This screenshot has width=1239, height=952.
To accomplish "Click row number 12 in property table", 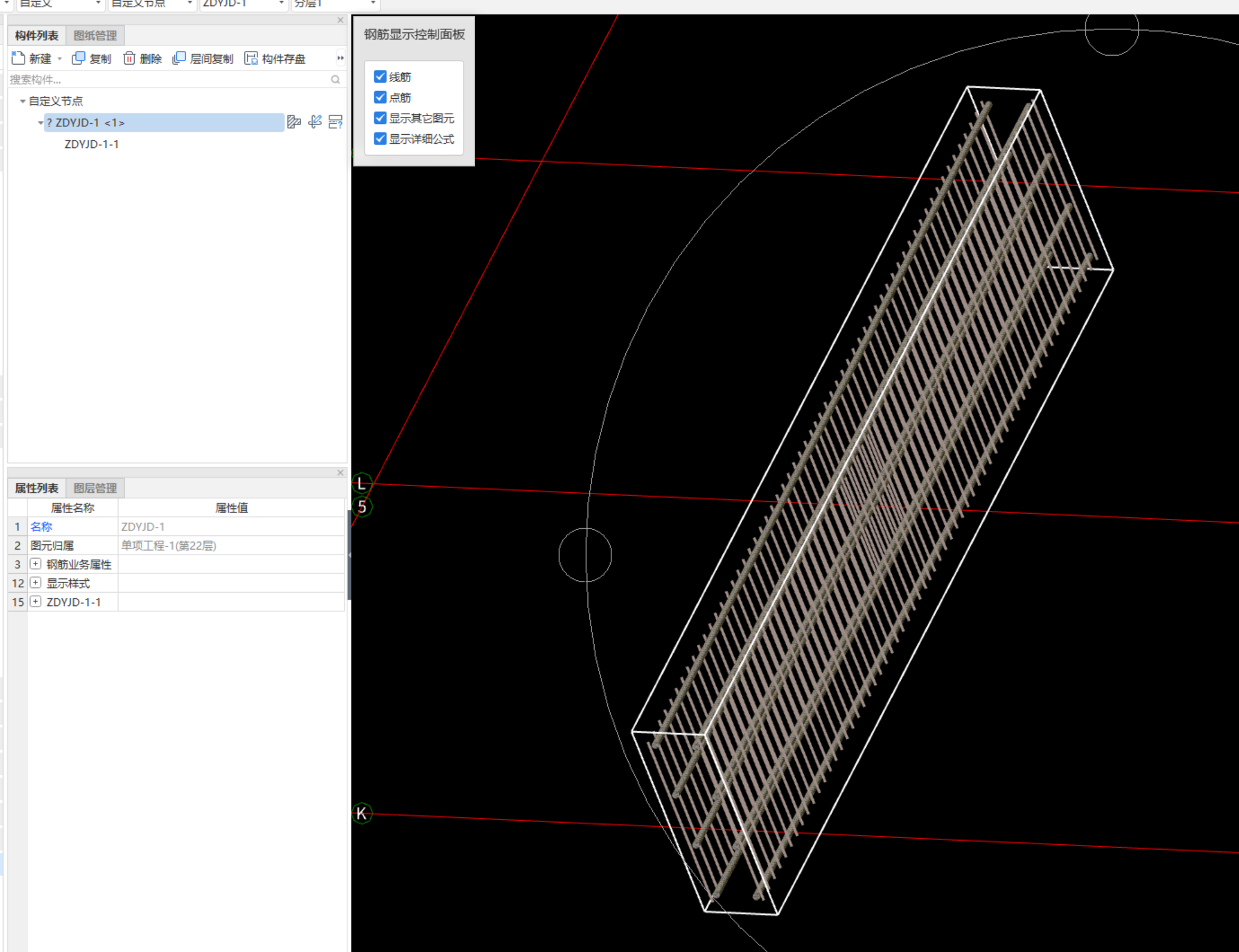I will pos(17,583).
